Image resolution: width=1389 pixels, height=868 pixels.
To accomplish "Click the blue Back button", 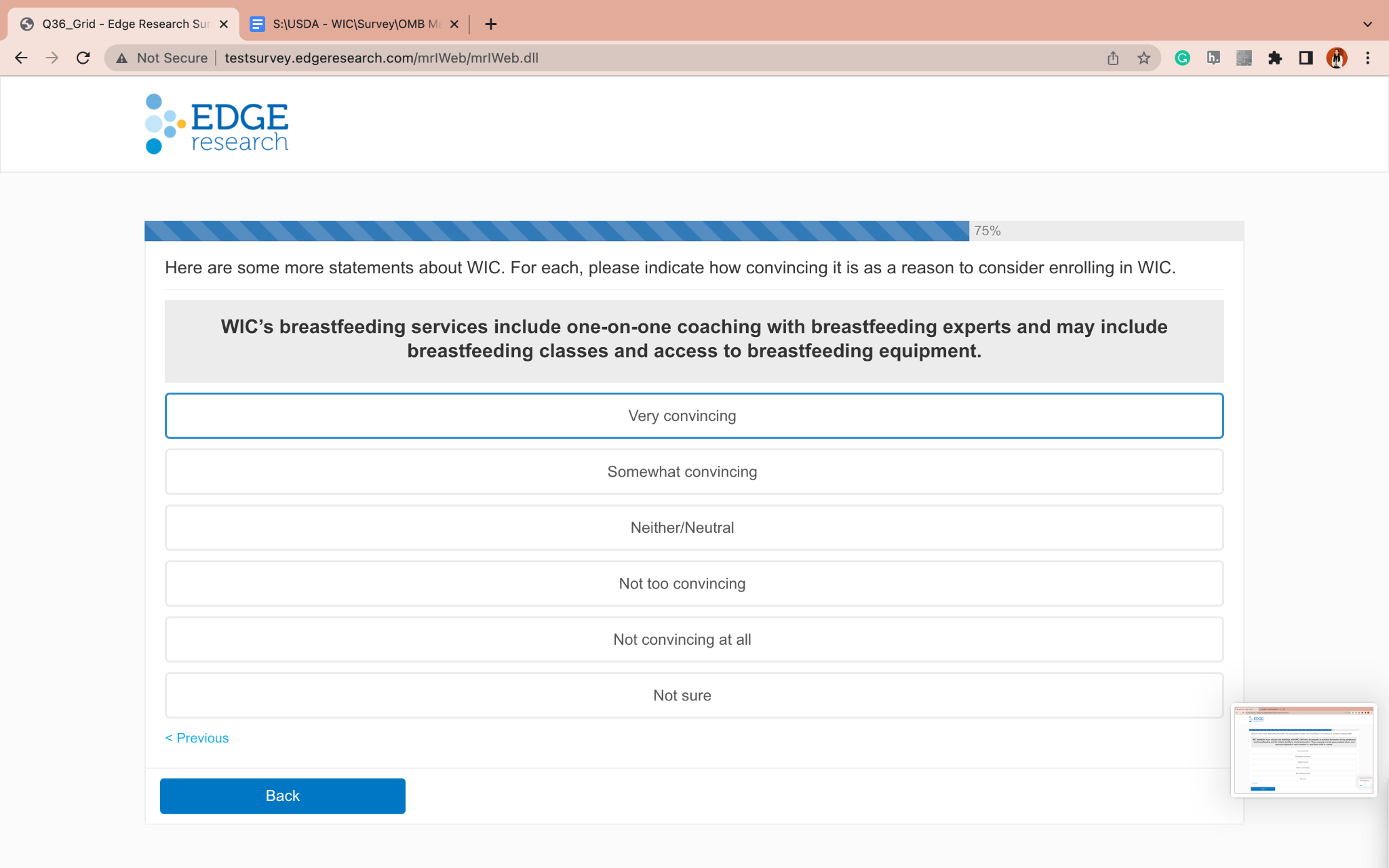I will pyautogui.click(x=282, y=796).
